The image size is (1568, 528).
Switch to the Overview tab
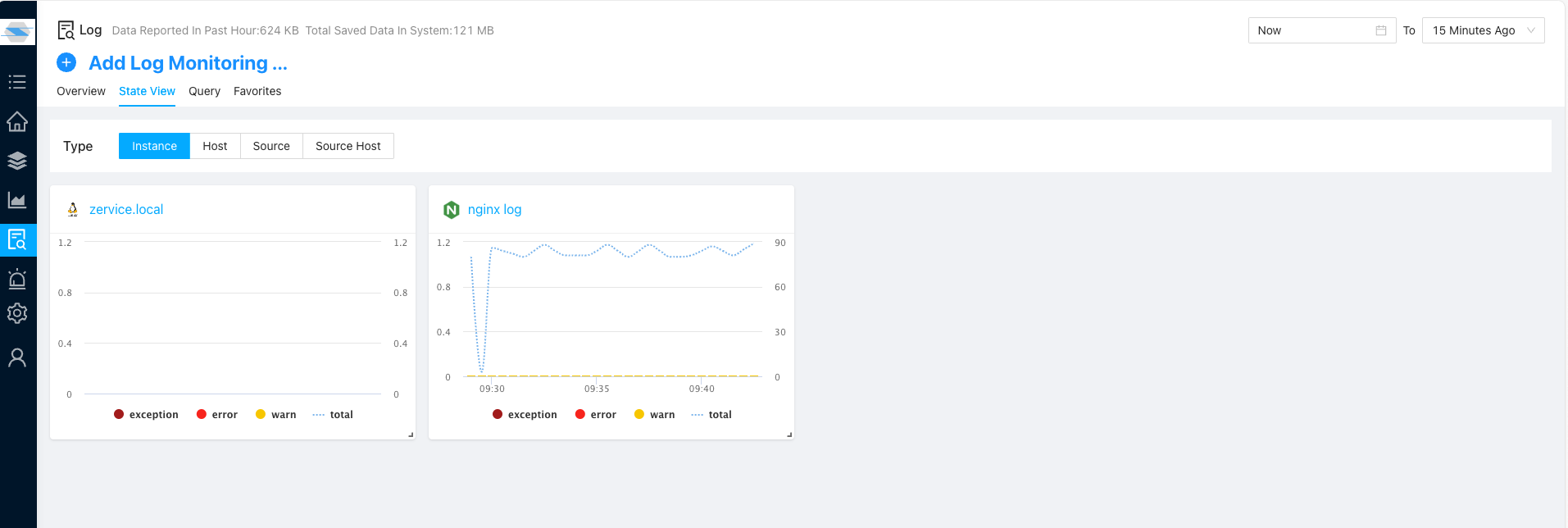coord(81,91)
